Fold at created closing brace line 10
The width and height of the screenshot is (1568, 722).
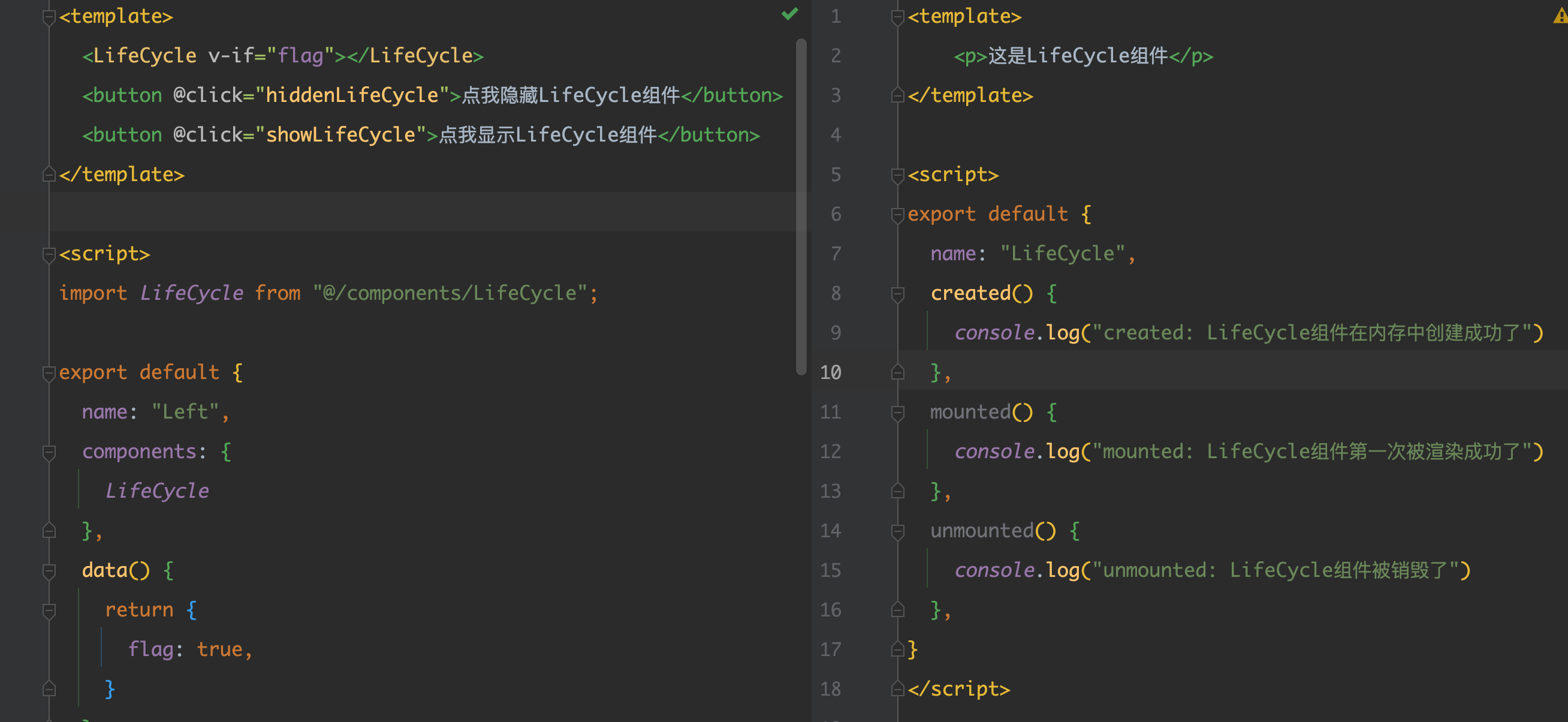pyautogui.click(x=897, y=372)
